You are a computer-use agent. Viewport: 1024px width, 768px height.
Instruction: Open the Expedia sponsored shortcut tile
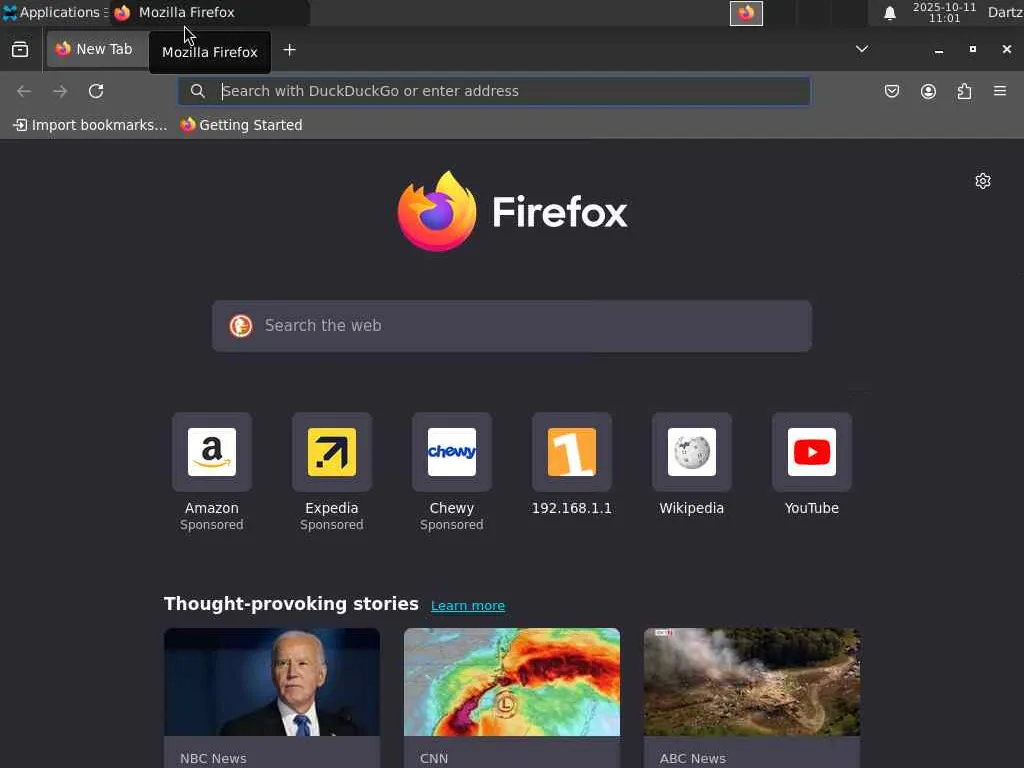(x=332, y=452)
